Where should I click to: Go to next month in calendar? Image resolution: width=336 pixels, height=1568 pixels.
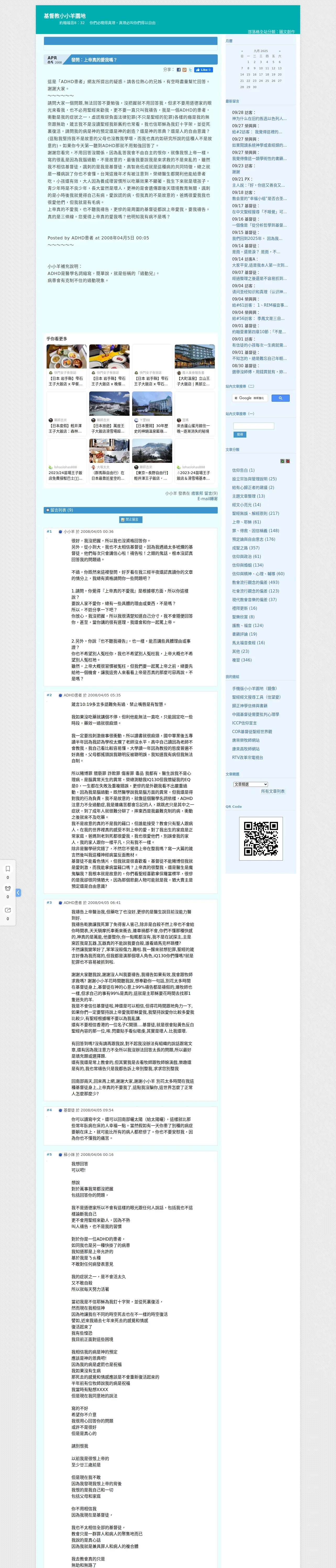[x=280, y=51]
